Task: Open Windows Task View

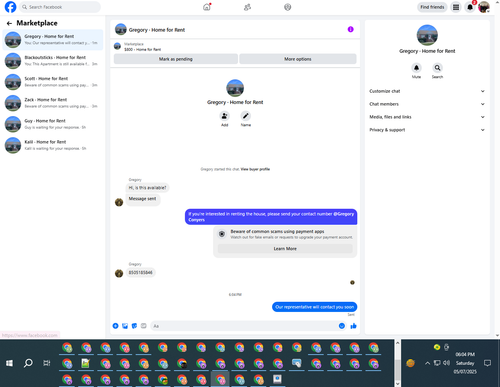Action: pyautogui.click(x=47, y=363)
